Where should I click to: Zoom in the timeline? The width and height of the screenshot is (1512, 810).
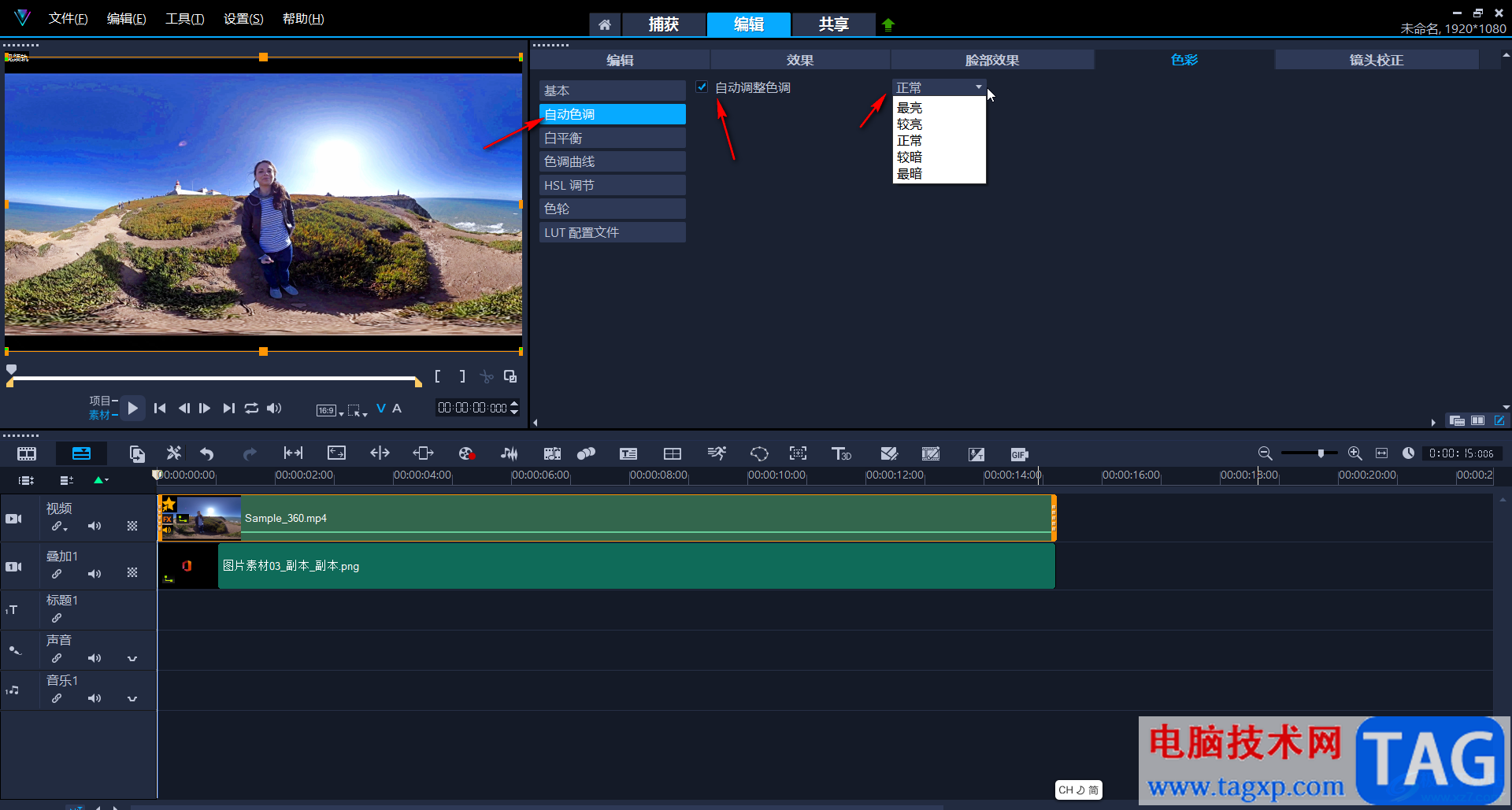(x=1354, y=453)
